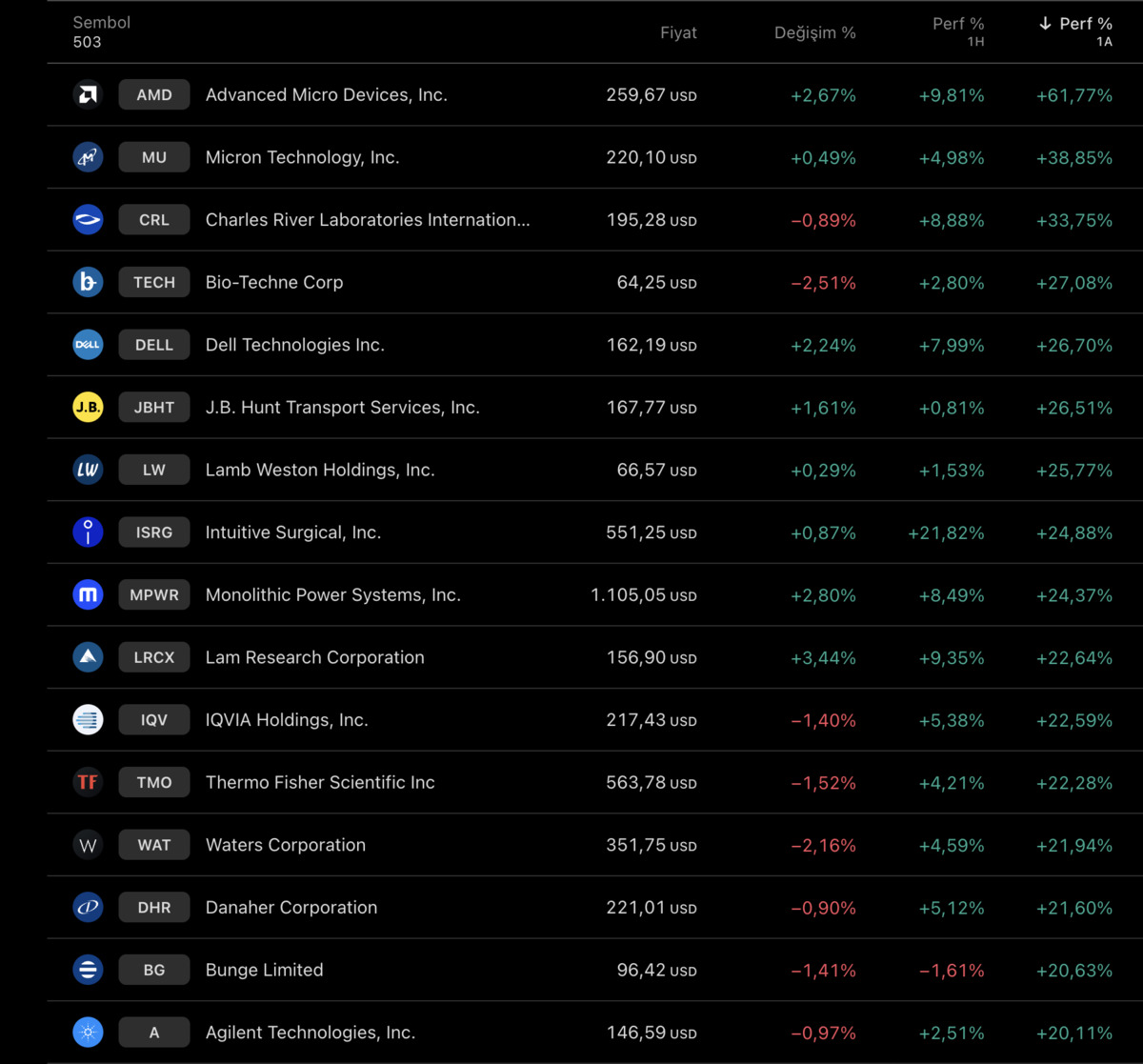
Task: Click the Charles River Laboratories logo icon
Action: pos(88,219)
